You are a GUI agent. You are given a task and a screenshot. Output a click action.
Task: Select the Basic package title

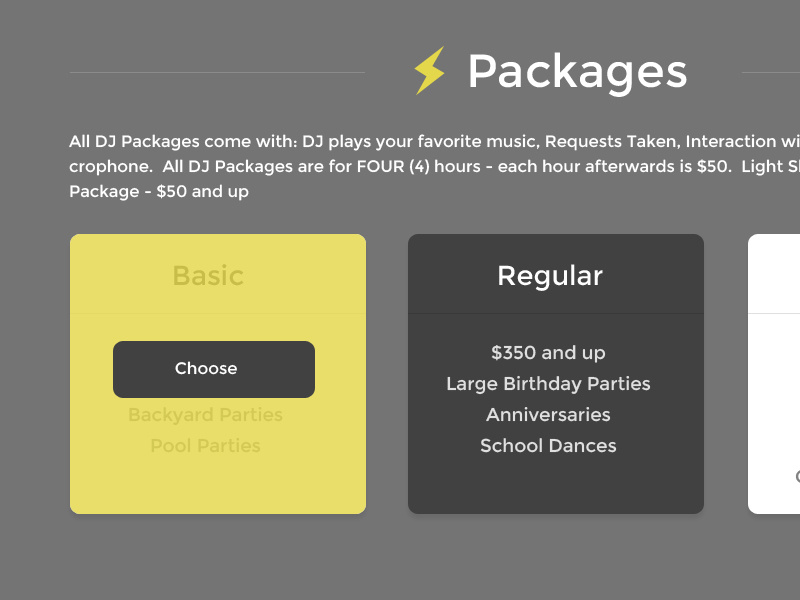tap(208, 275)
